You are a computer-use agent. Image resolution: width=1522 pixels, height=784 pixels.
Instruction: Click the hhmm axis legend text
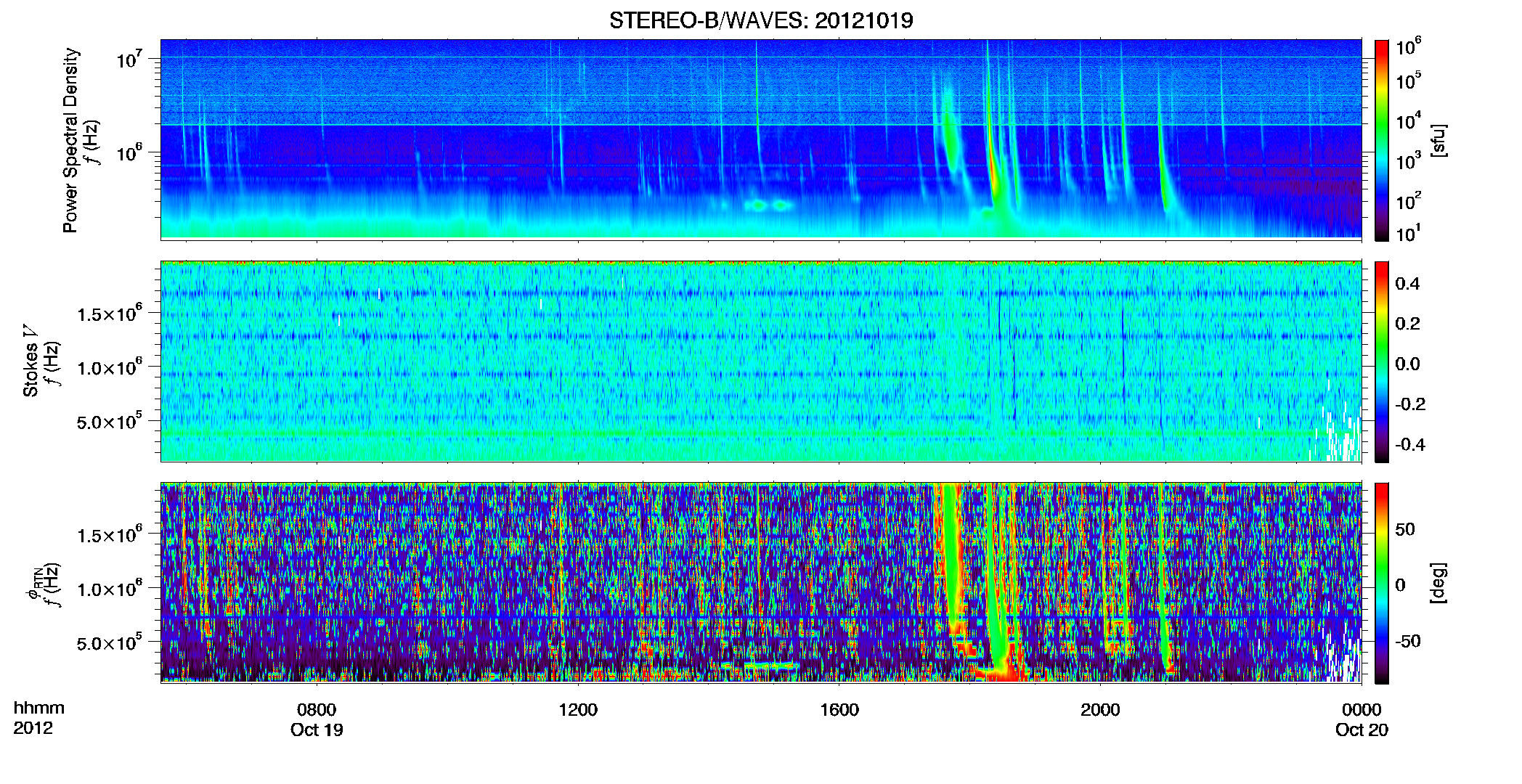coord(39,709)
